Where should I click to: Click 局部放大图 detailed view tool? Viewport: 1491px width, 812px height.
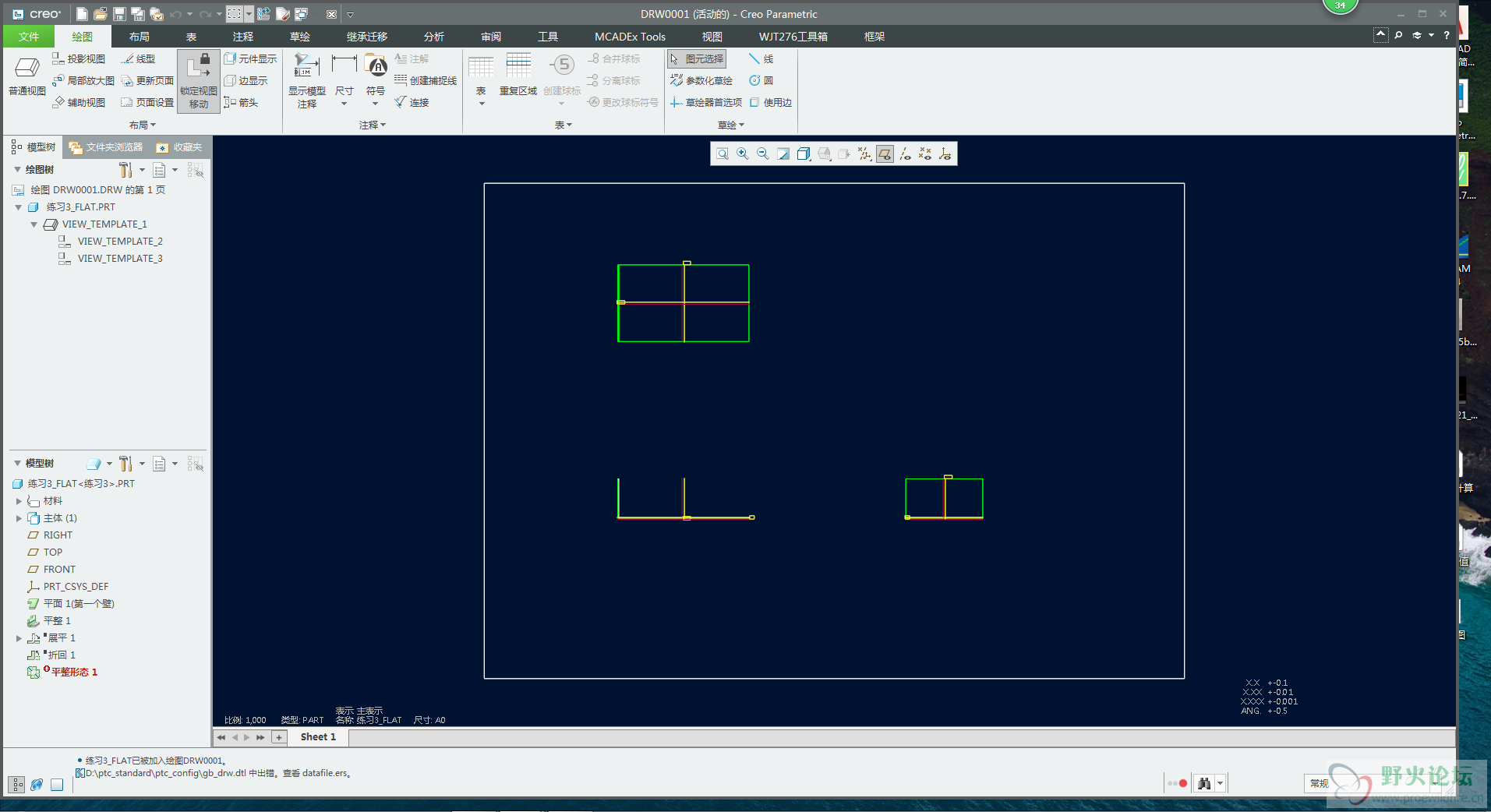83,80
